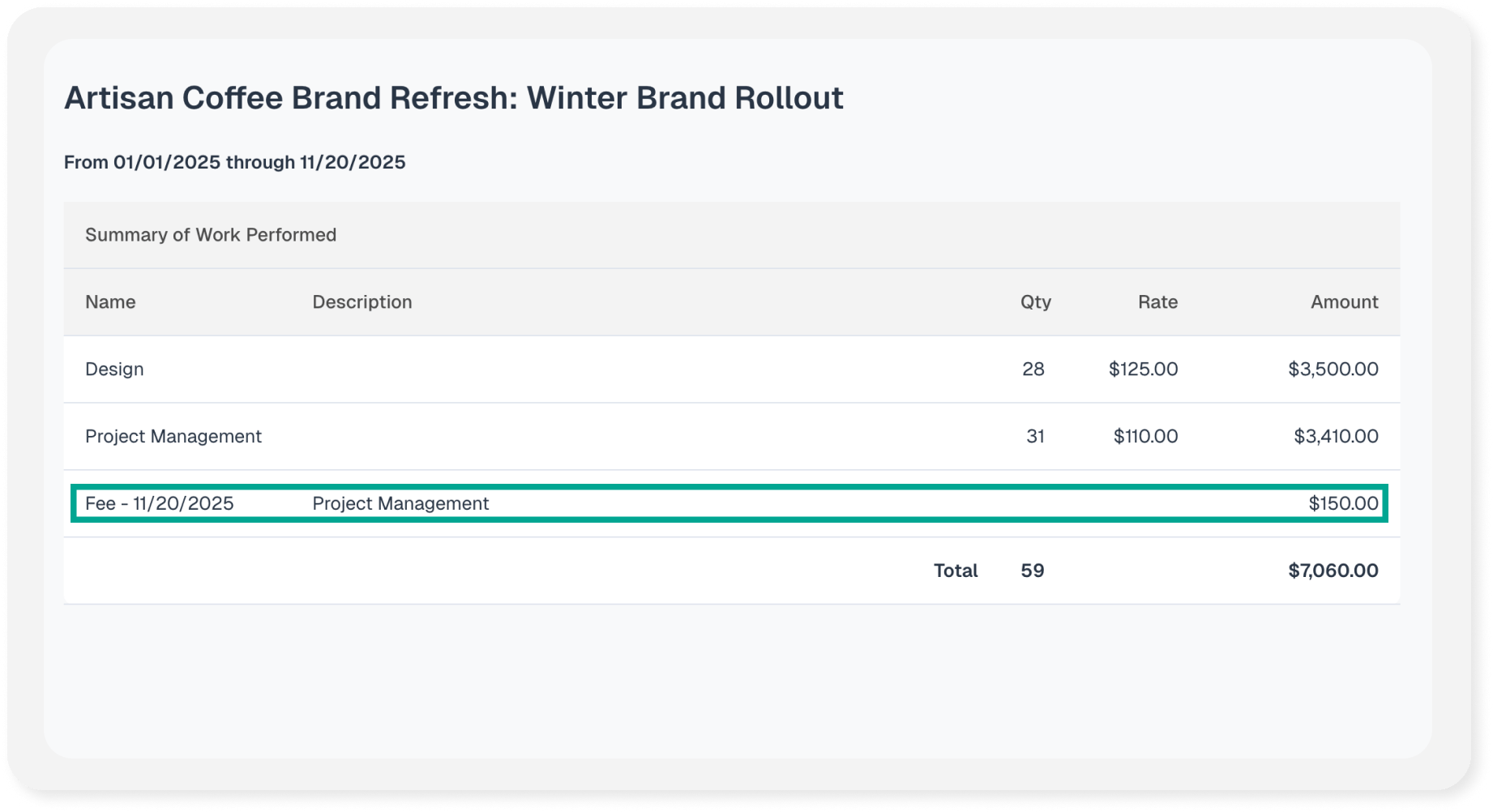
Task: Click the Rate column header
Action: pos(1157,302)
